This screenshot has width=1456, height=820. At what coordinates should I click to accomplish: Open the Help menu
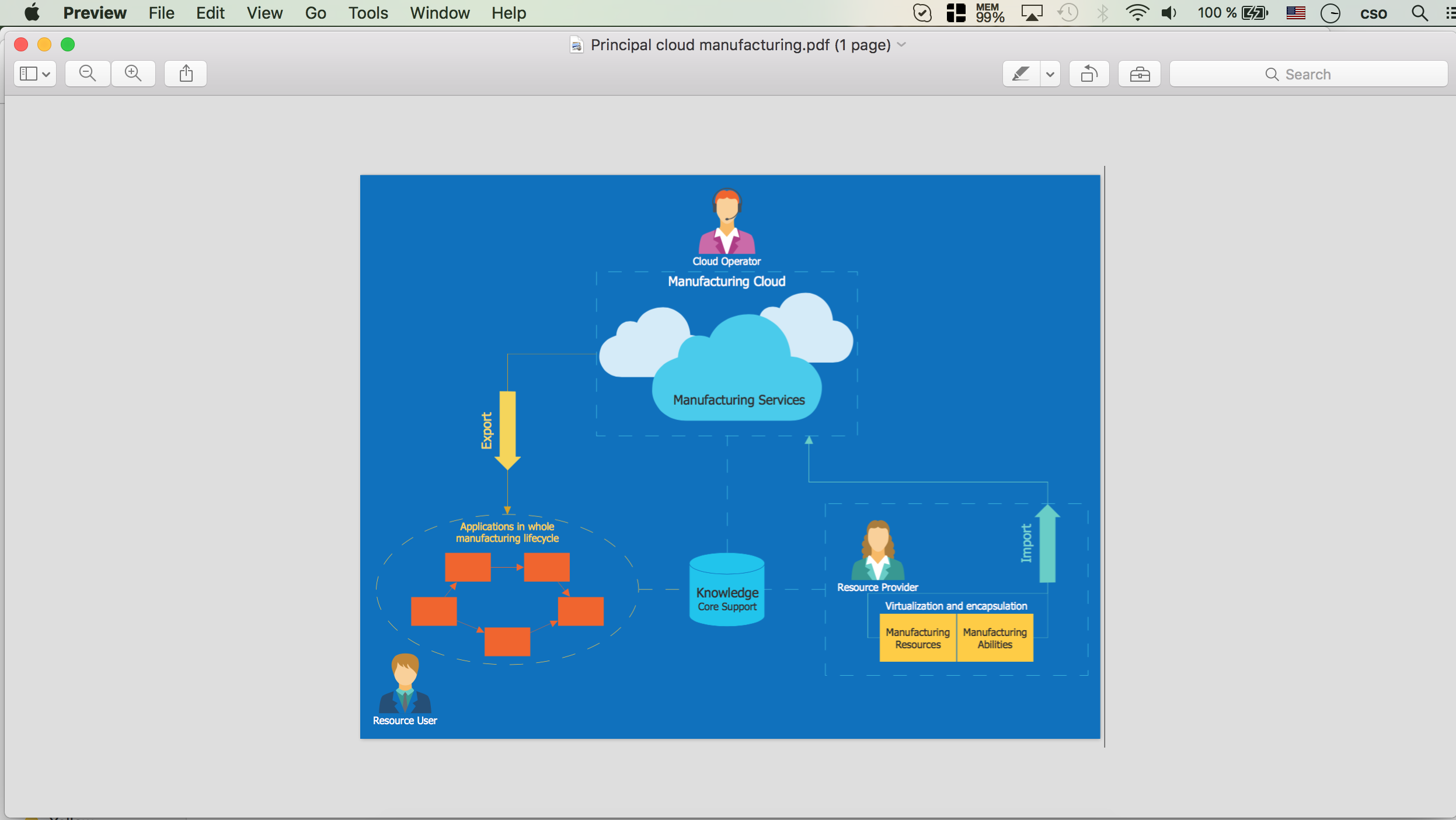point(508,13)
